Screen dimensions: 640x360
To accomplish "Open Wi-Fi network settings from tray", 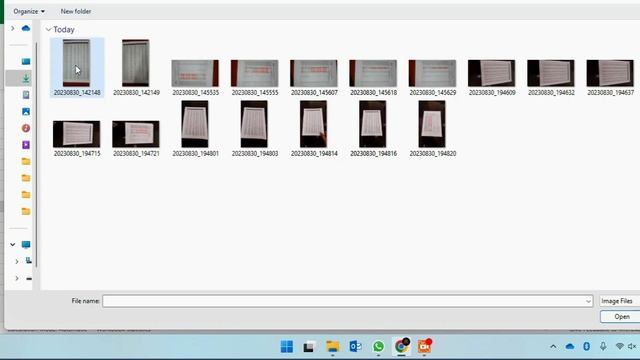I will pyautogui.click(x=619, y=347).
